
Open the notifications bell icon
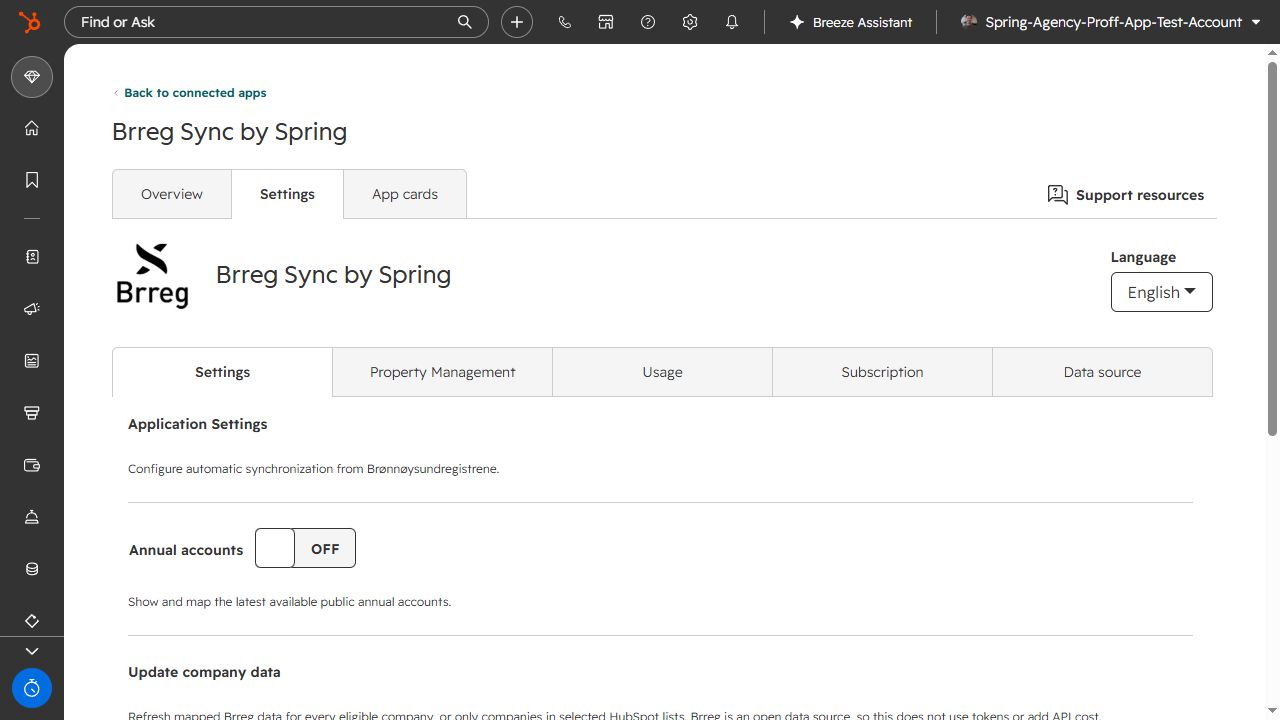click(732, 22)
